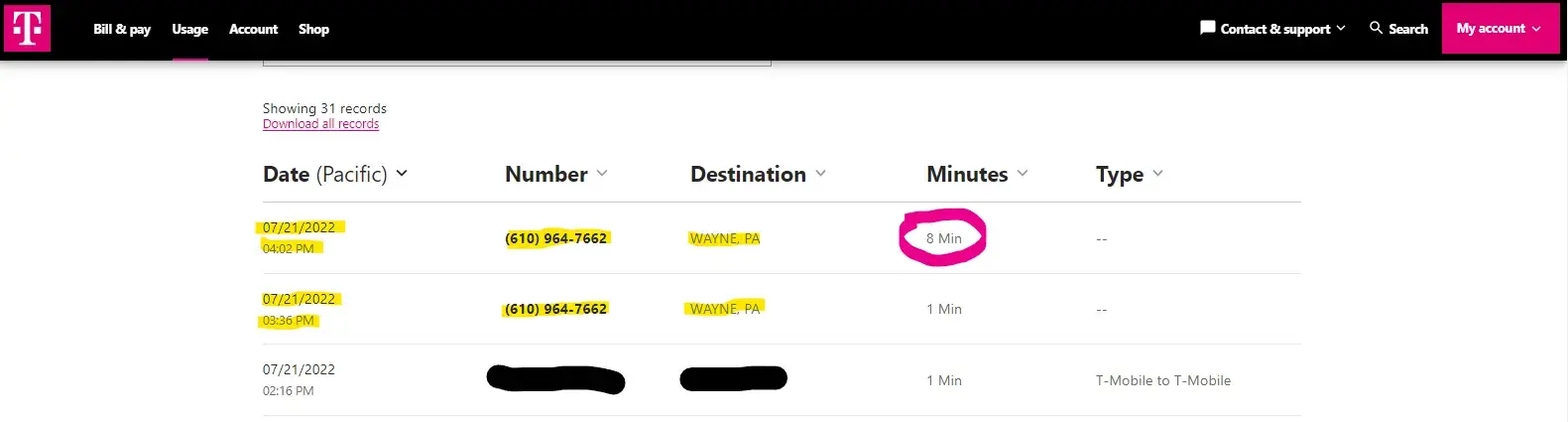1568x422 pixels.
Task: Click the Contact & support chat icon
Action: coord(1207,28)
